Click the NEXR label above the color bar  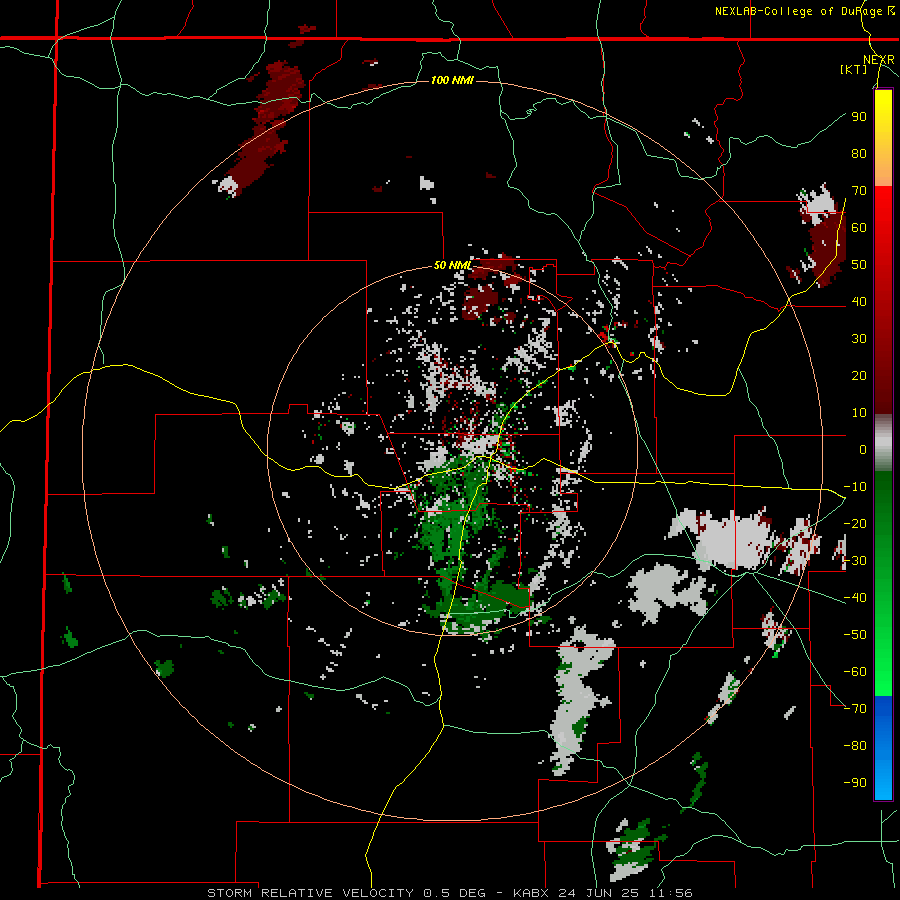pos(879,60)
